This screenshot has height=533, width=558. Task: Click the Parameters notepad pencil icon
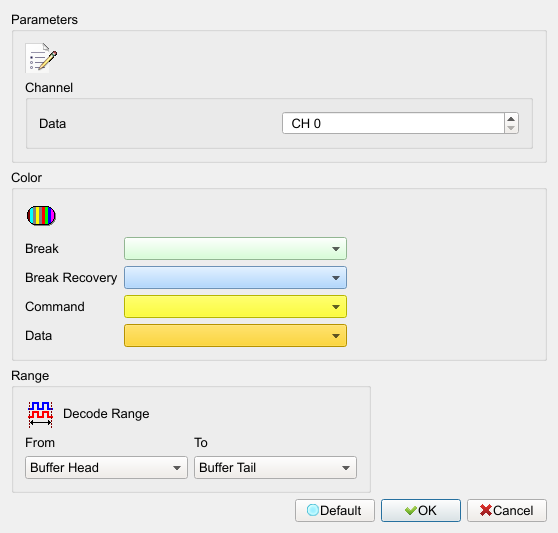41,58
